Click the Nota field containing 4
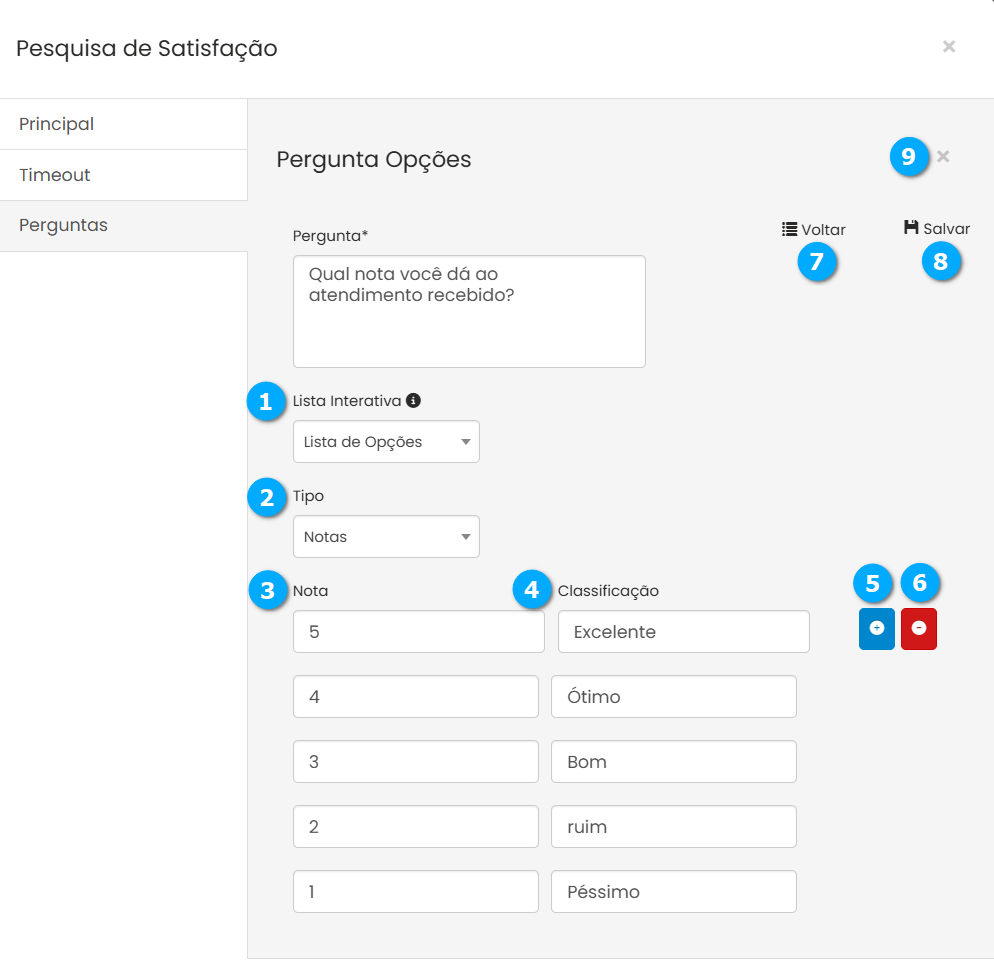This screenshot has width=994, height=978. click(x=415, y=697)
